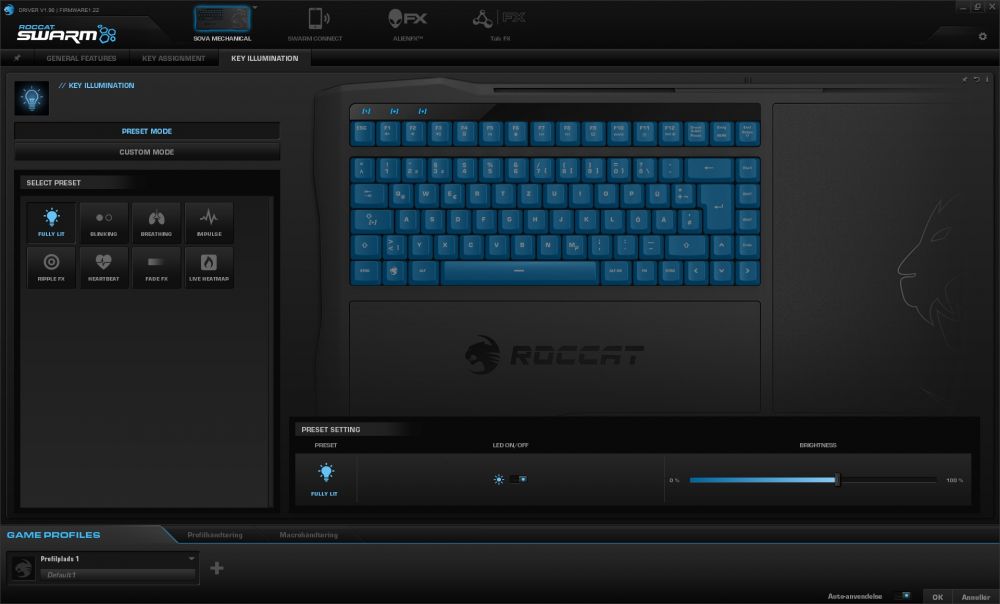The height and width of the screenshot is (604, 1000).
Task: Click the '100 %' brightness label
Action: click(955, 480)
